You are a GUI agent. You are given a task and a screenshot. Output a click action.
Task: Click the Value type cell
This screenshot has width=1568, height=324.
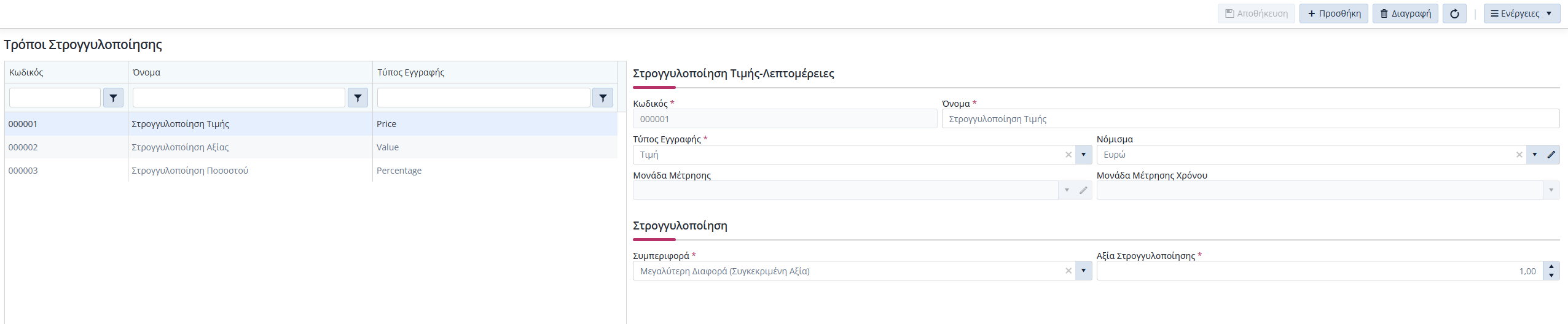[x=495, y=147]
